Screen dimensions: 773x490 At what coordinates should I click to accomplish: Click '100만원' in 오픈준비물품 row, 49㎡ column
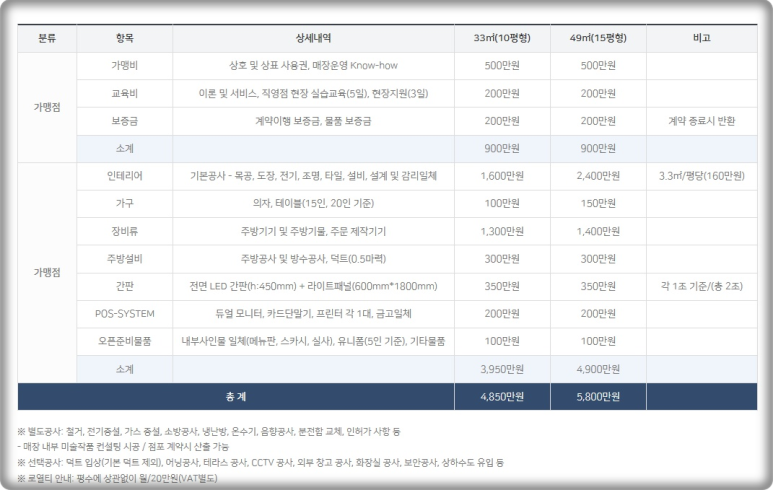pyautogui.click(x=598, y=341)
